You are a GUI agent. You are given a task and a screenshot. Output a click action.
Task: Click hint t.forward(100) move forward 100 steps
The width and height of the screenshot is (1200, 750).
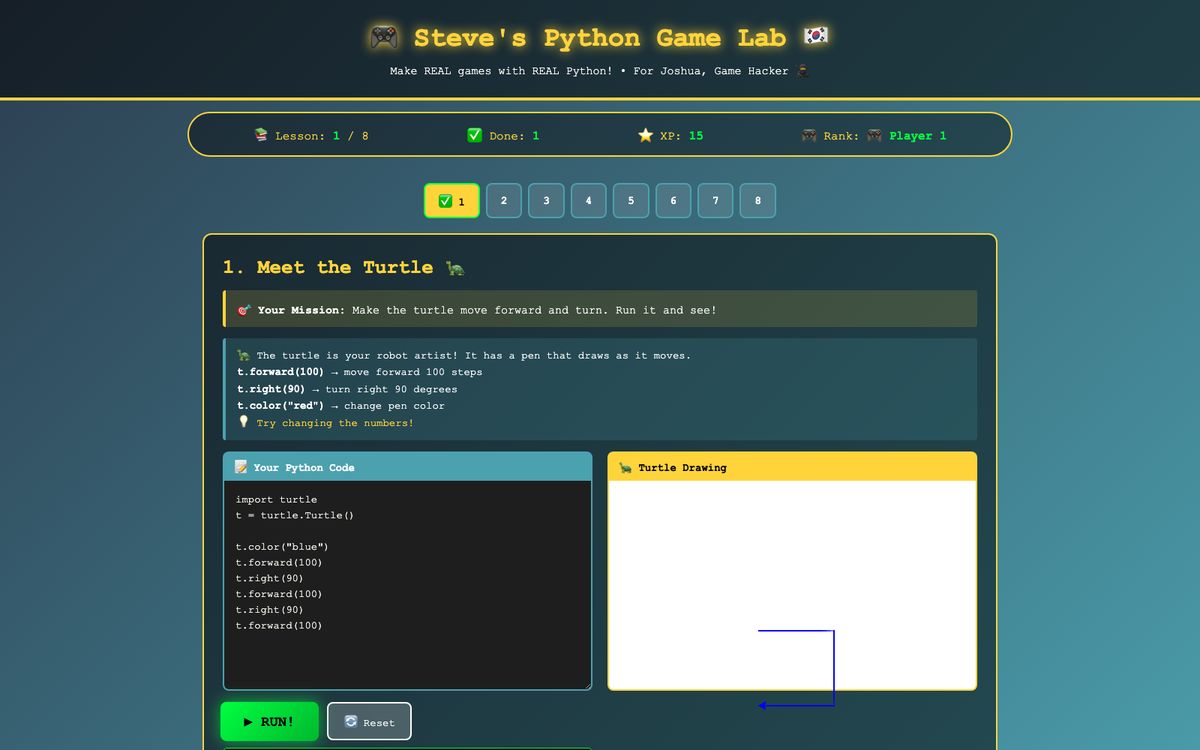pos(360,372)
